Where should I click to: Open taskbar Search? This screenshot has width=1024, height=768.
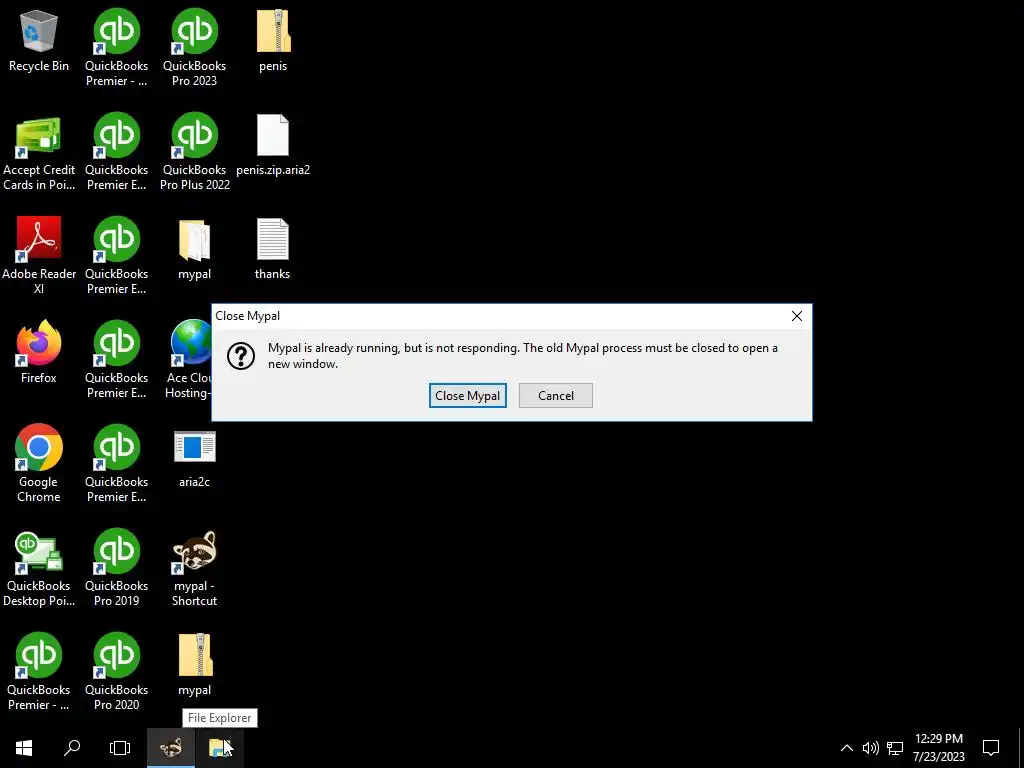[72, 748]
